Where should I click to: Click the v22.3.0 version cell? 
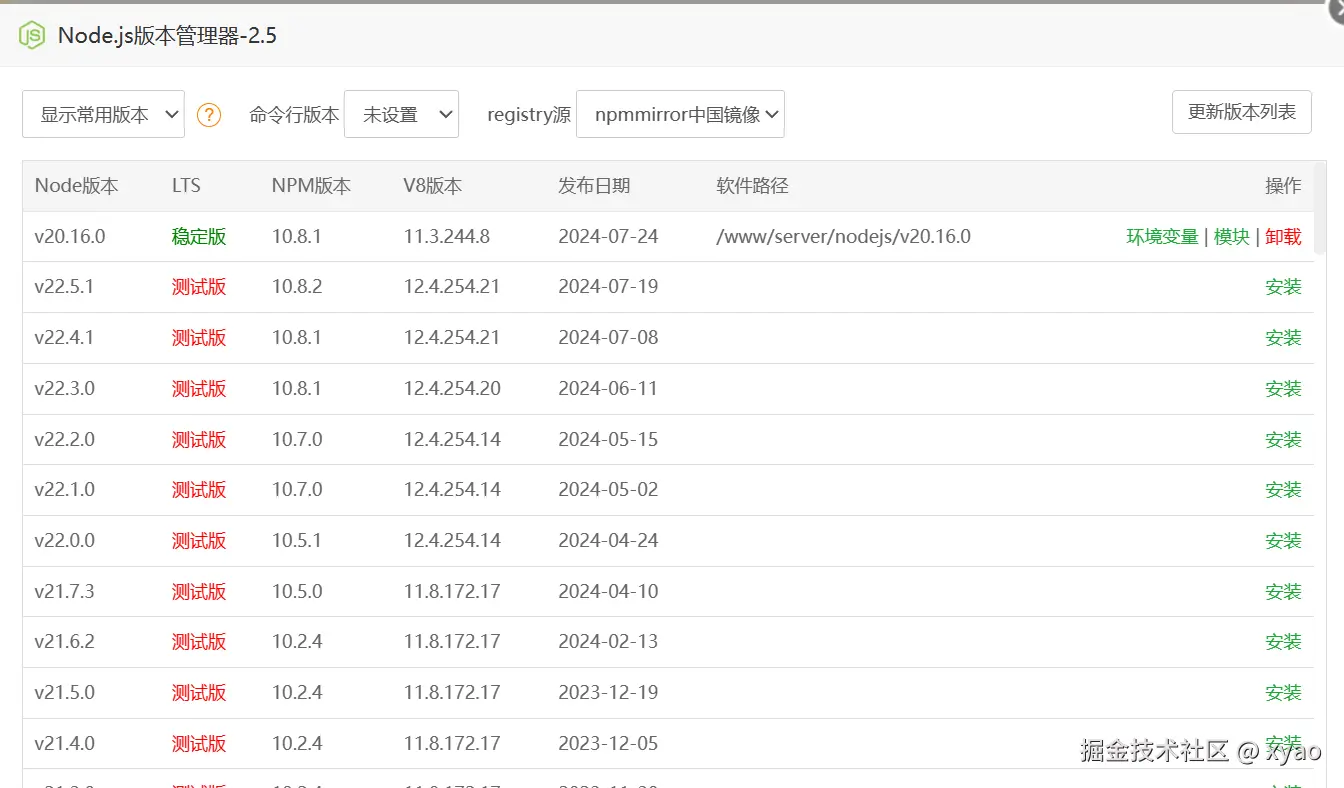(64, 389)
